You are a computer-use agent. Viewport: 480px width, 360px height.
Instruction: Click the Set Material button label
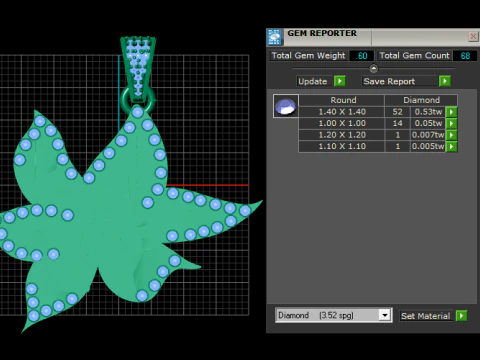426,316
